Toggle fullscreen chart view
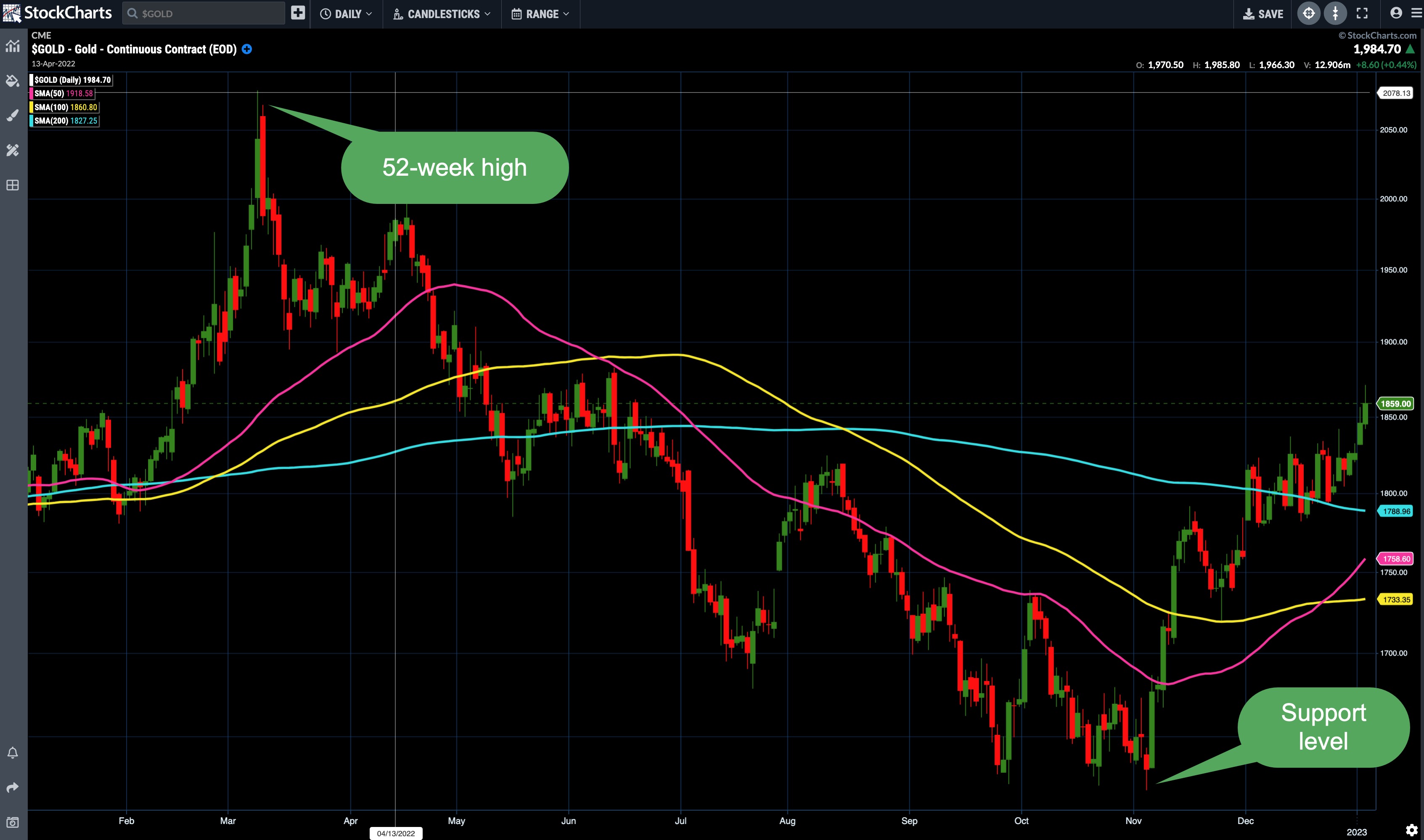The height and width of the screenshot is (840, 1424). (1362, 13)
